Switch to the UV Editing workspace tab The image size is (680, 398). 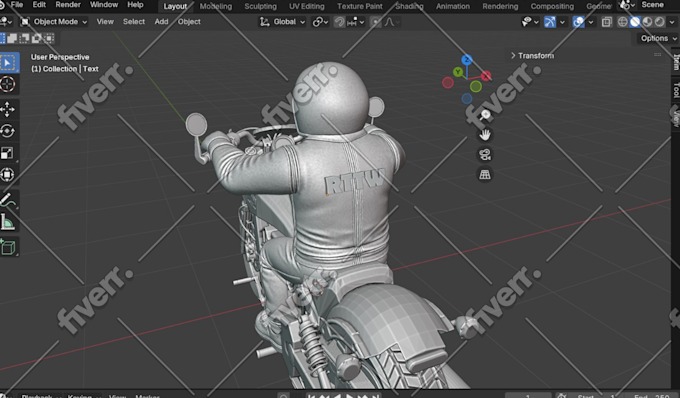coord(307,7)
